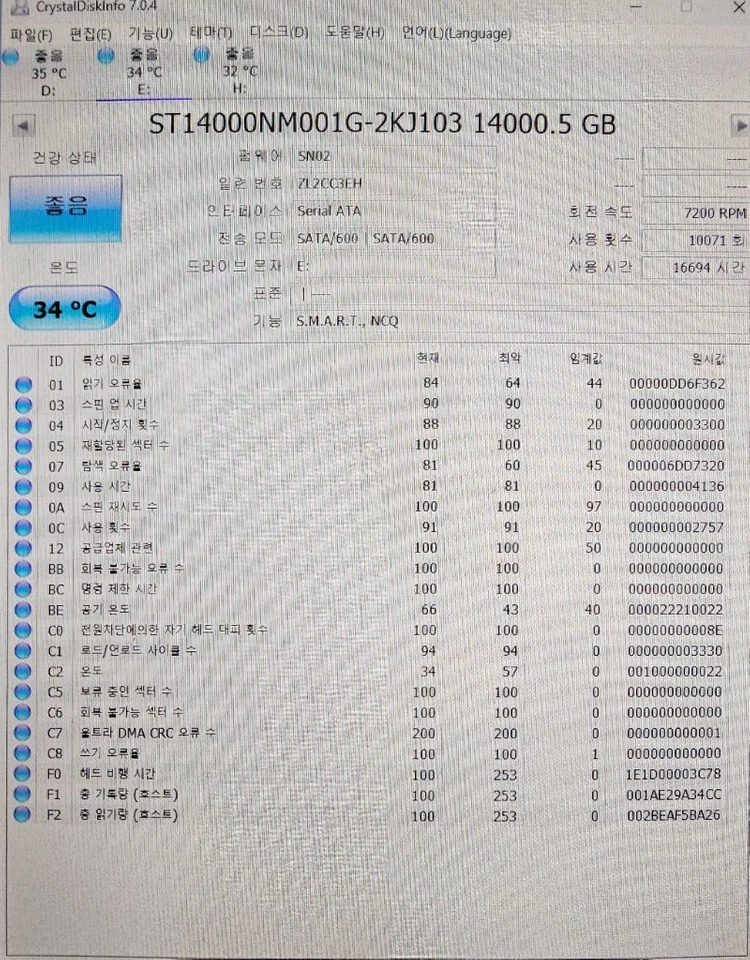Select the 읽기 오류율 attribute row
Screen dimensions: 750x960
(x=370, y=384)
